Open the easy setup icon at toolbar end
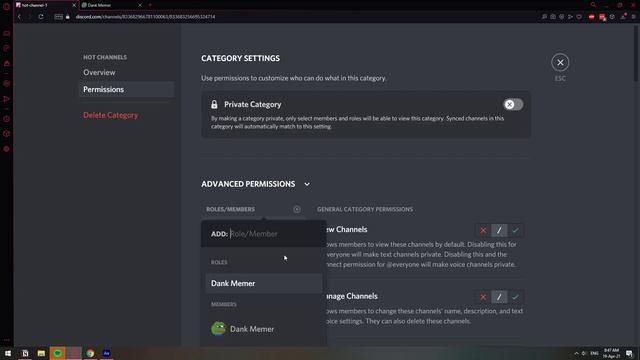Viewport: 640px width, 360px height. (633, 17)
